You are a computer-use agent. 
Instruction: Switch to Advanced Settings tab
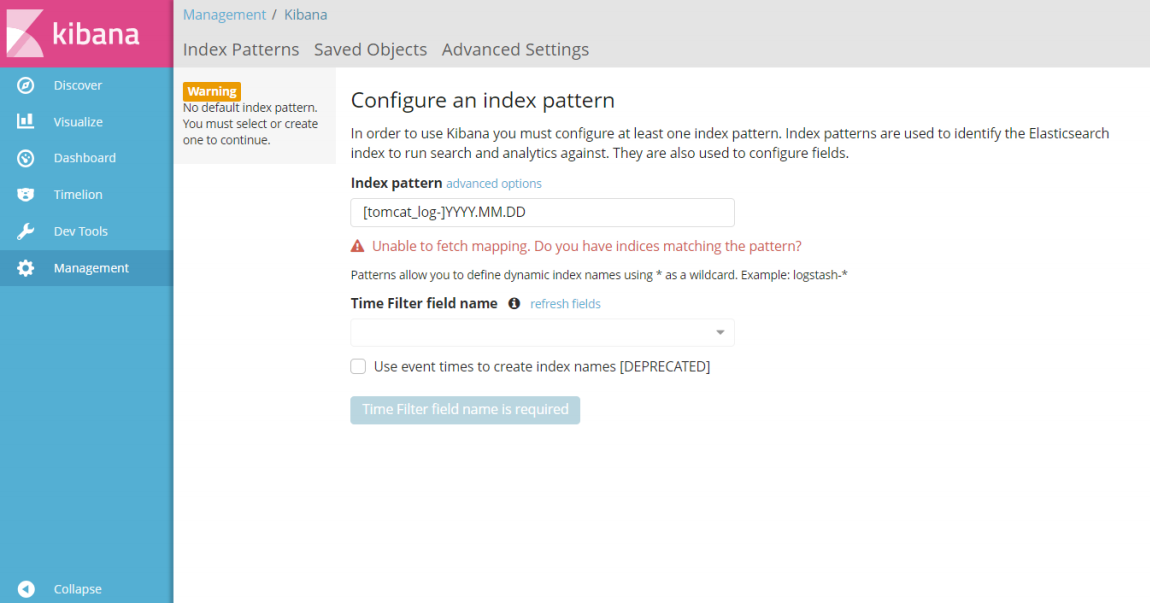[515, 49]
